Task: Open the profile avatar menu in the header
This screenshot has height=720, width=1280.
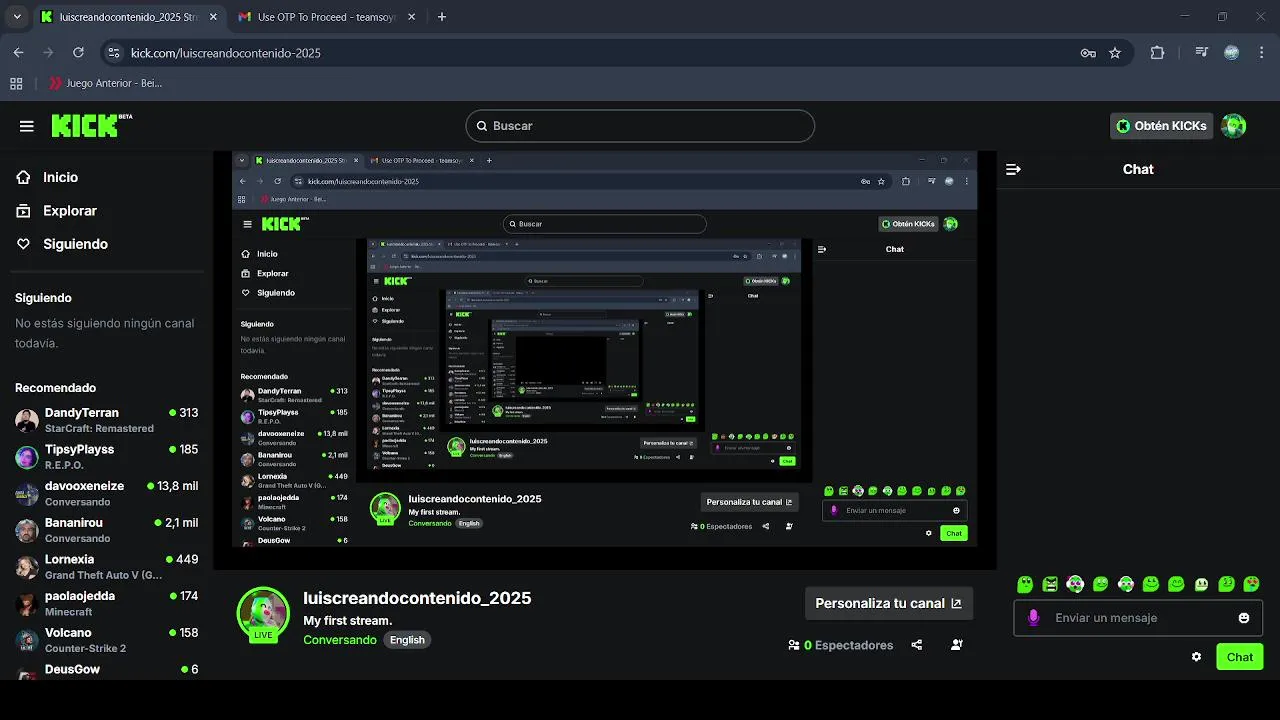Action: [x=1233, y=126]
